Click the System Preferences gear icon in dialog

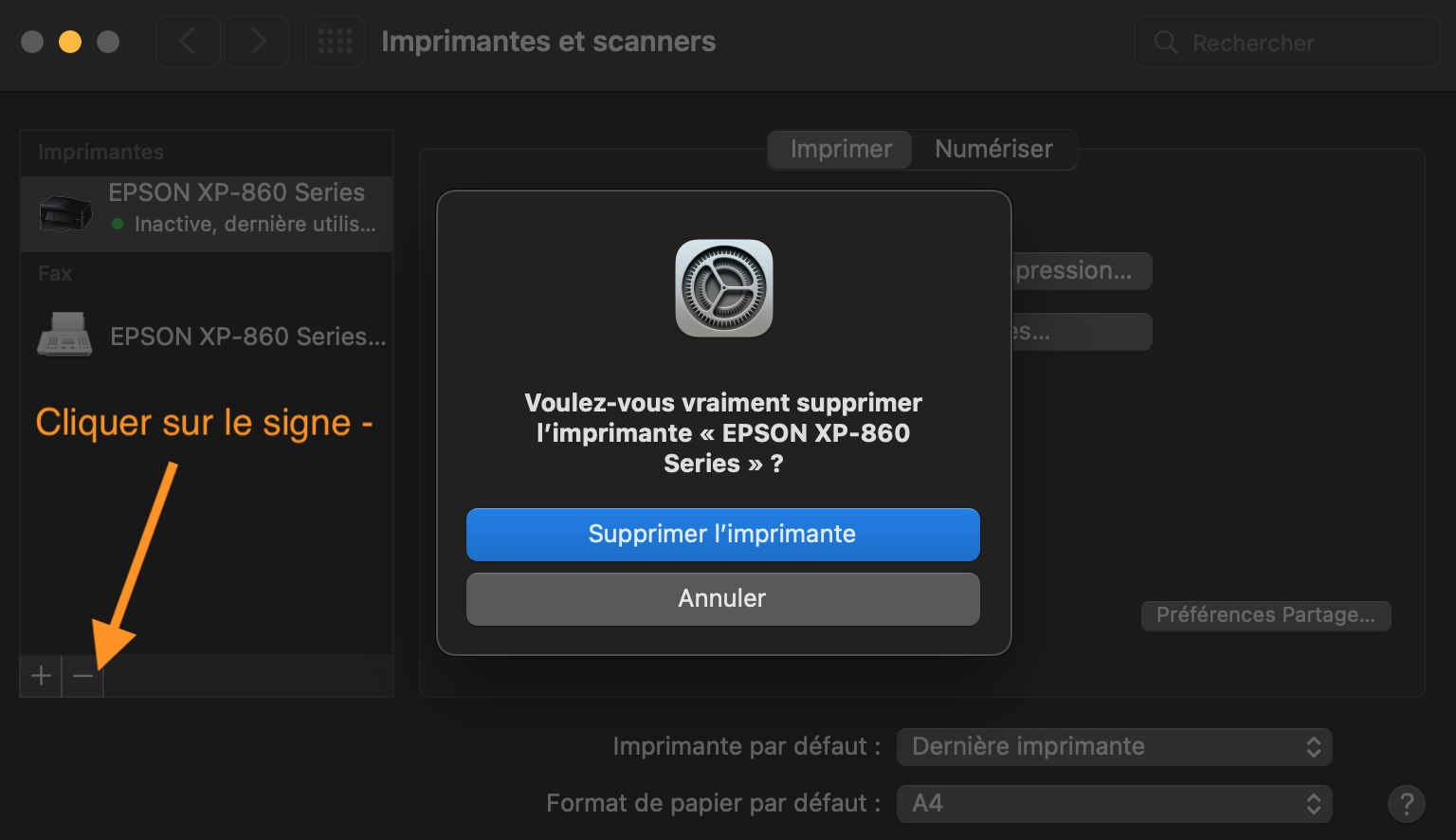coord(724,288)
